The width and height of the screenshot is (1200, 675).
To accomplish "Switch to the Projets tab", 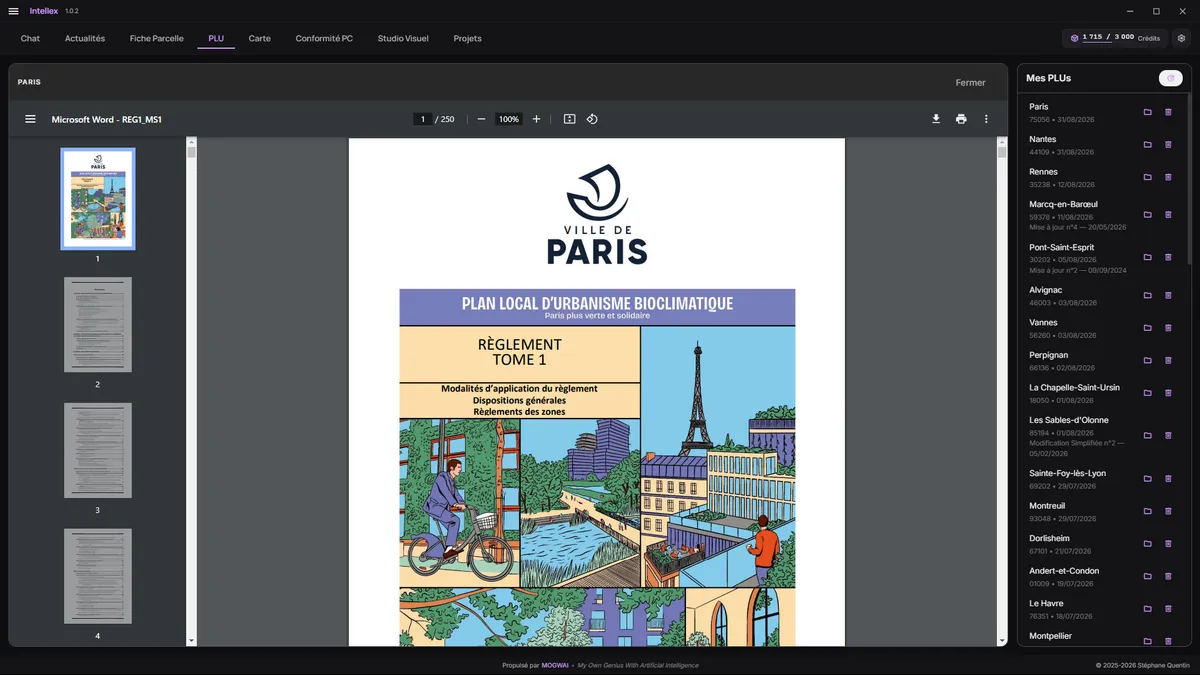I will point(467,38).
